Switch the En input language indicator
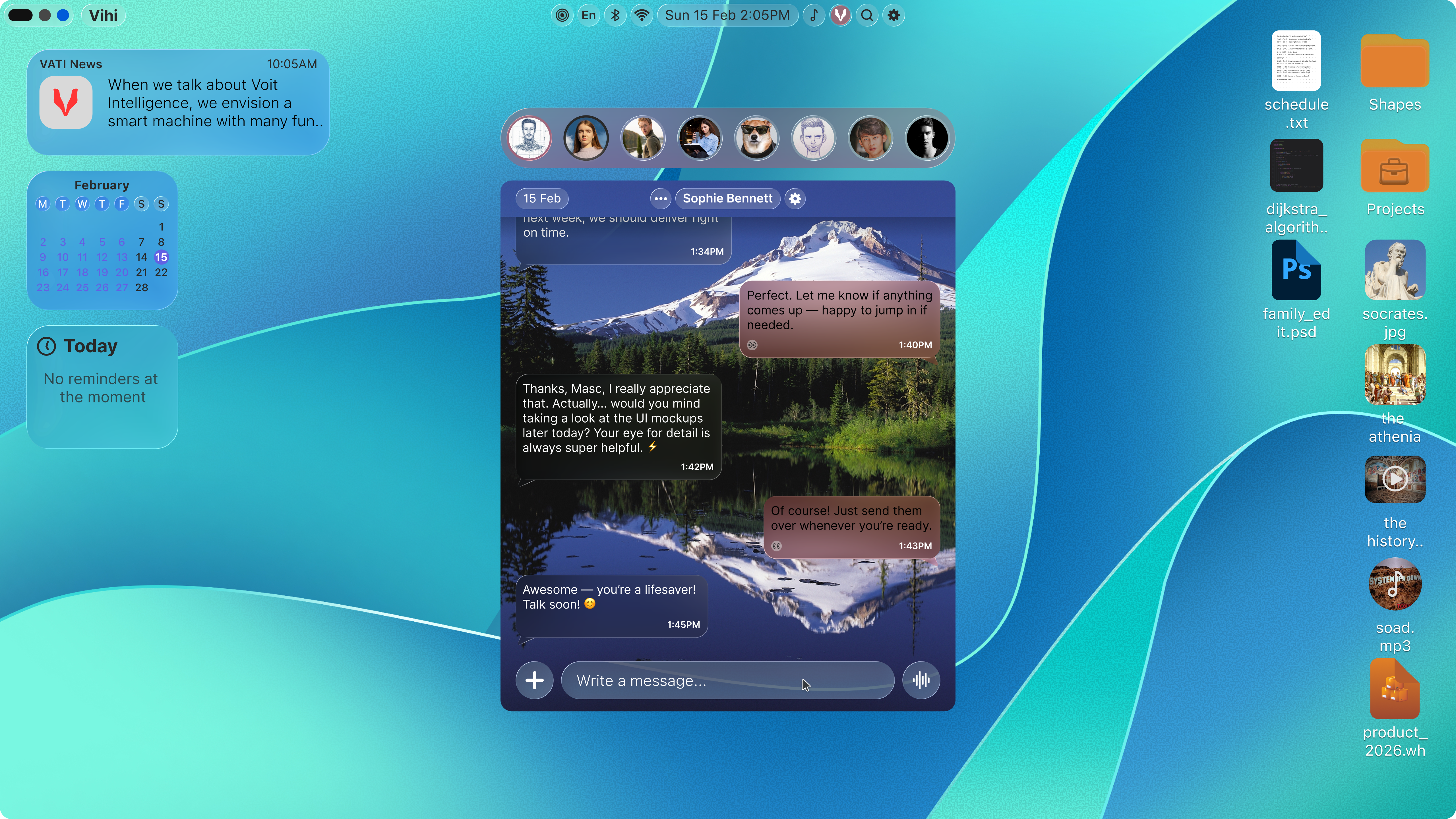Viewport: 1456px width, 819px height. pyautogui.click(x=588, y=15)
